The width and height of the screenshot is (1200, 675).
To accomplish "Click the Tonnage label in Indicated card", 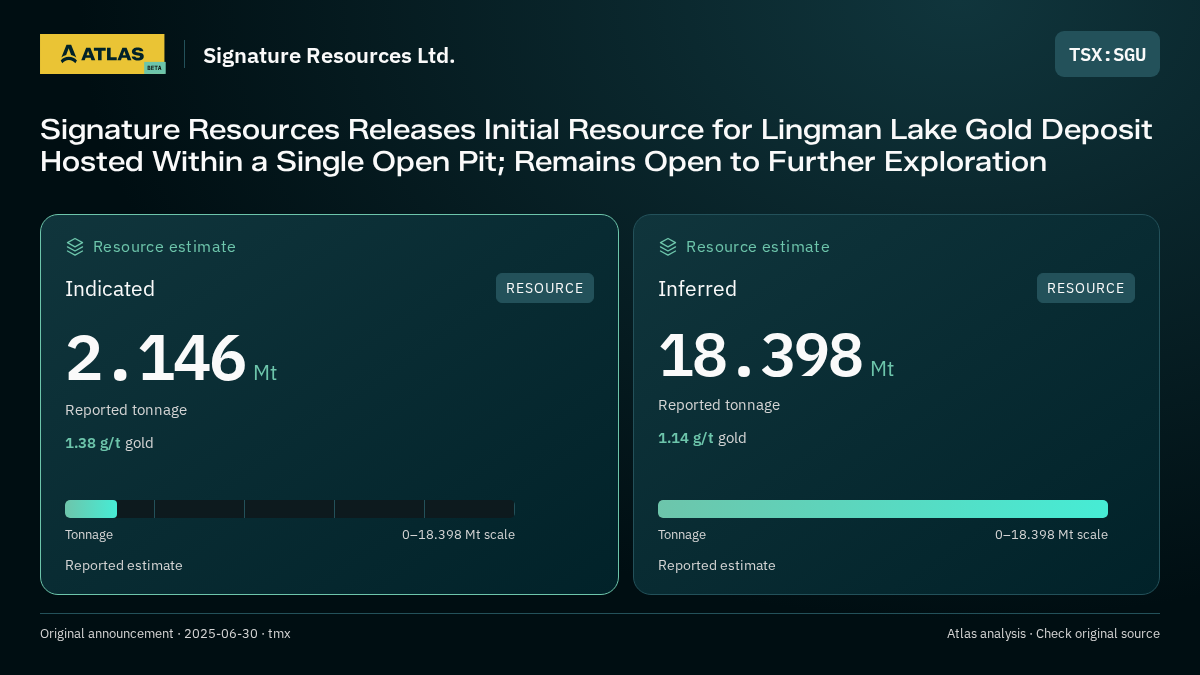I will [x=89, y=535].
